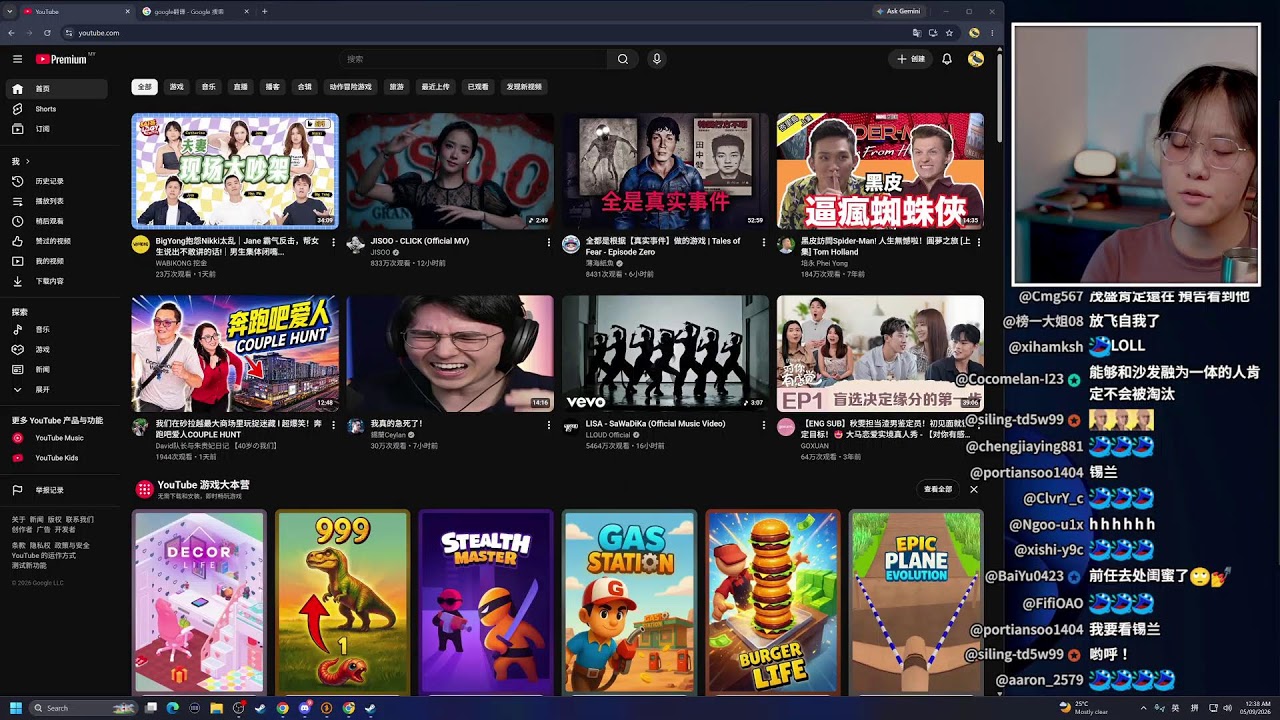The height and width of the screenshot is (720, 1280).
Task: Open 历史记录 (History) in sidebar
Action: 58,181
